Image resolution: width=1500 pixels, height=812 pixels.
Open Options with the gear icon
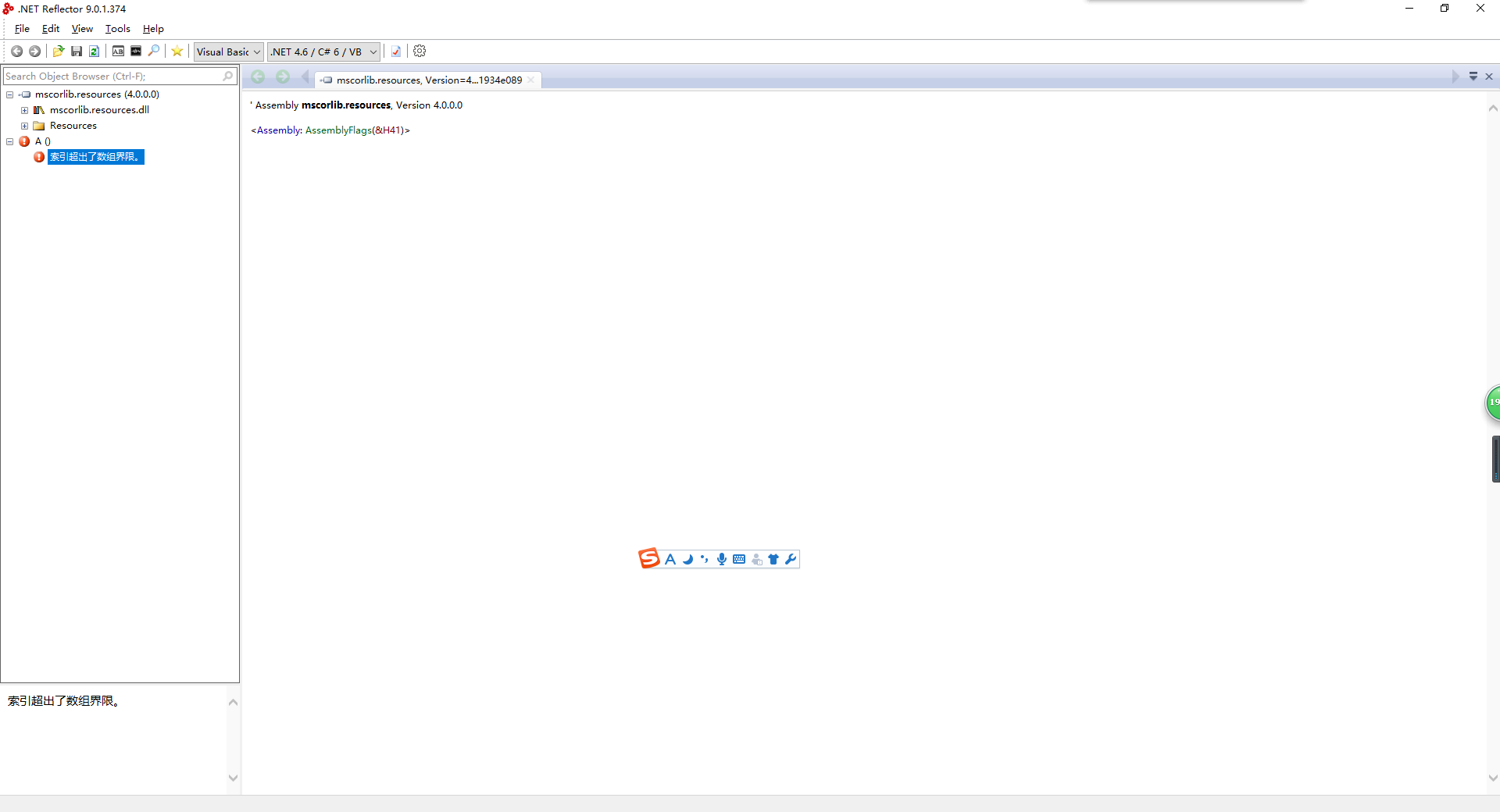click(420, 52)
